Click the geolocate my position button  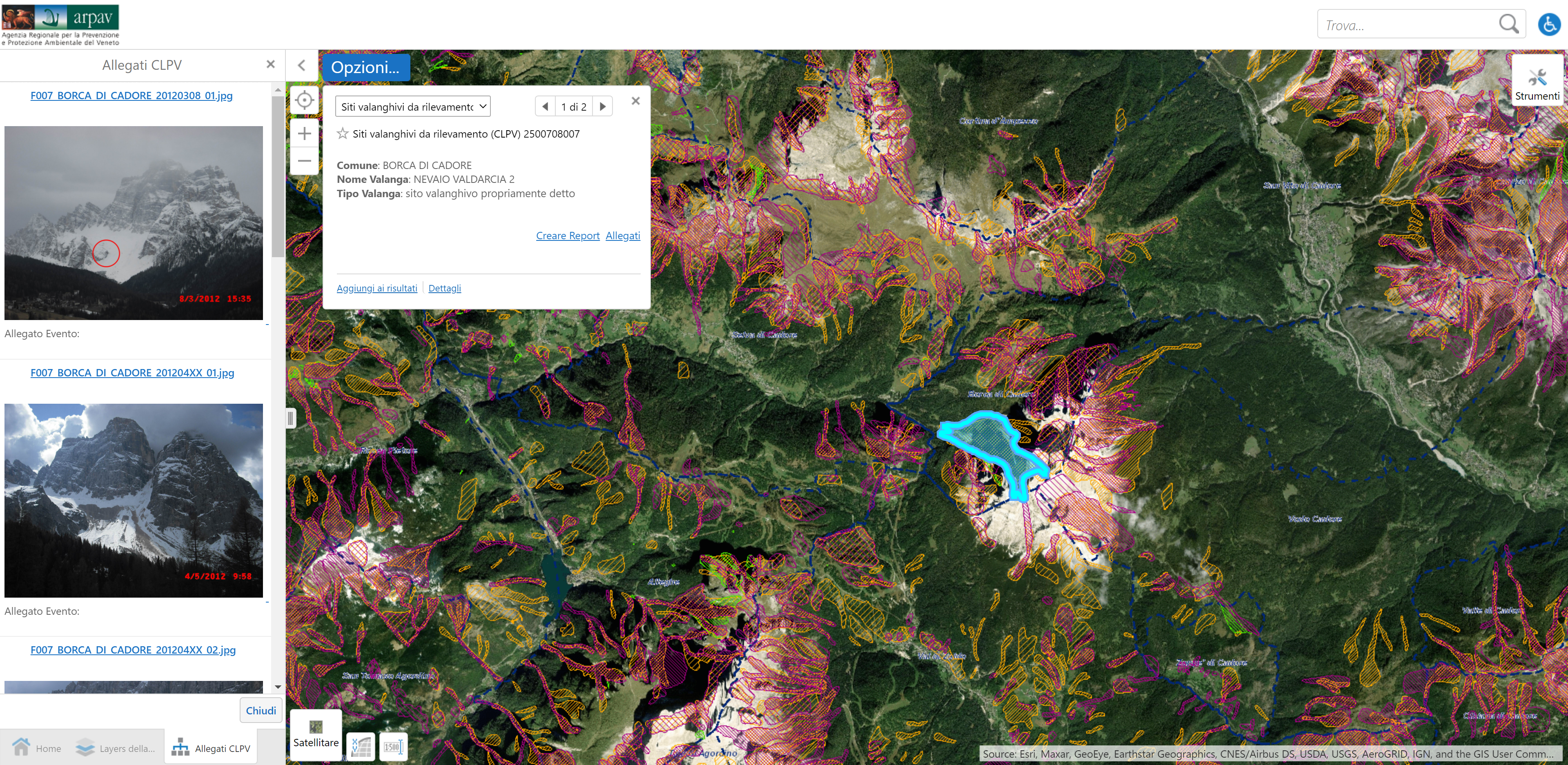click(304, 100)
